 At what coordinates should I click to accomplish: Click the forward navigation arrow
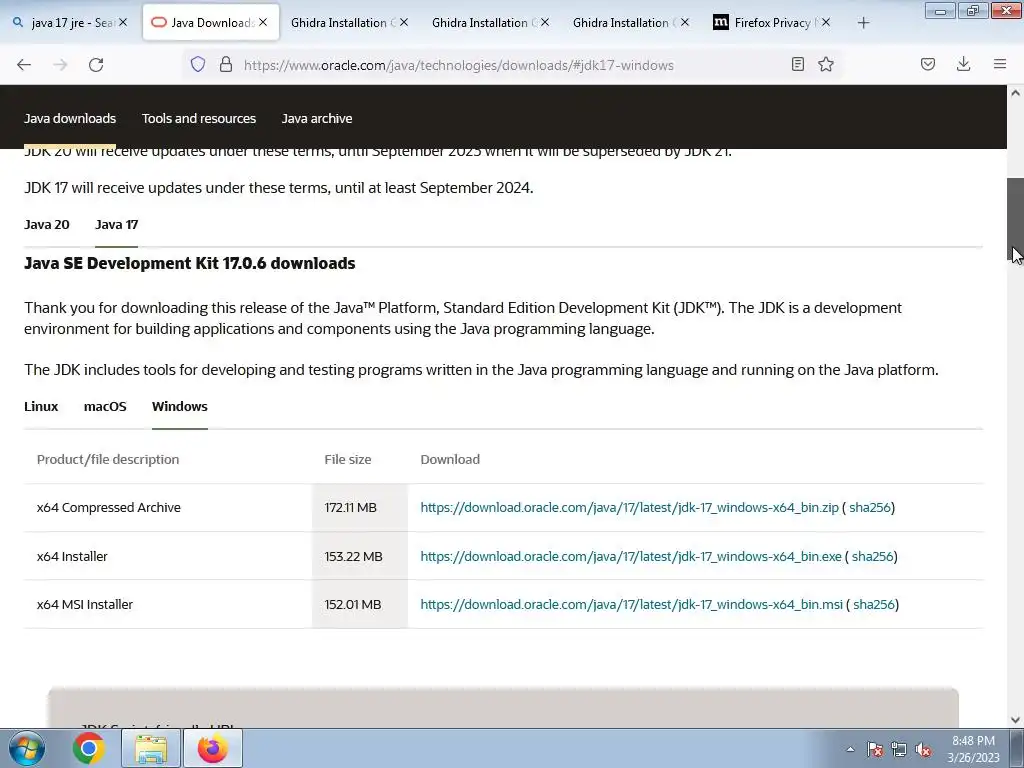pos(60,65)
